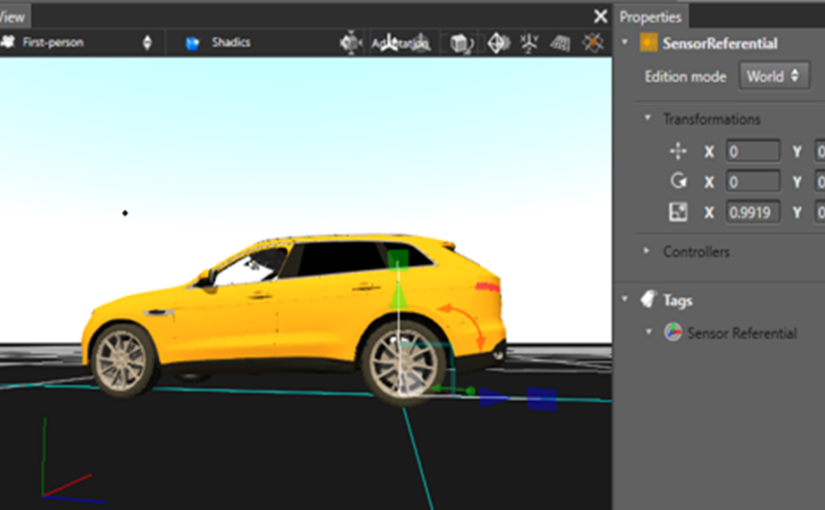Click the first-person camera icon
Viewport: 825px width, 510px height.
point(8,42)
